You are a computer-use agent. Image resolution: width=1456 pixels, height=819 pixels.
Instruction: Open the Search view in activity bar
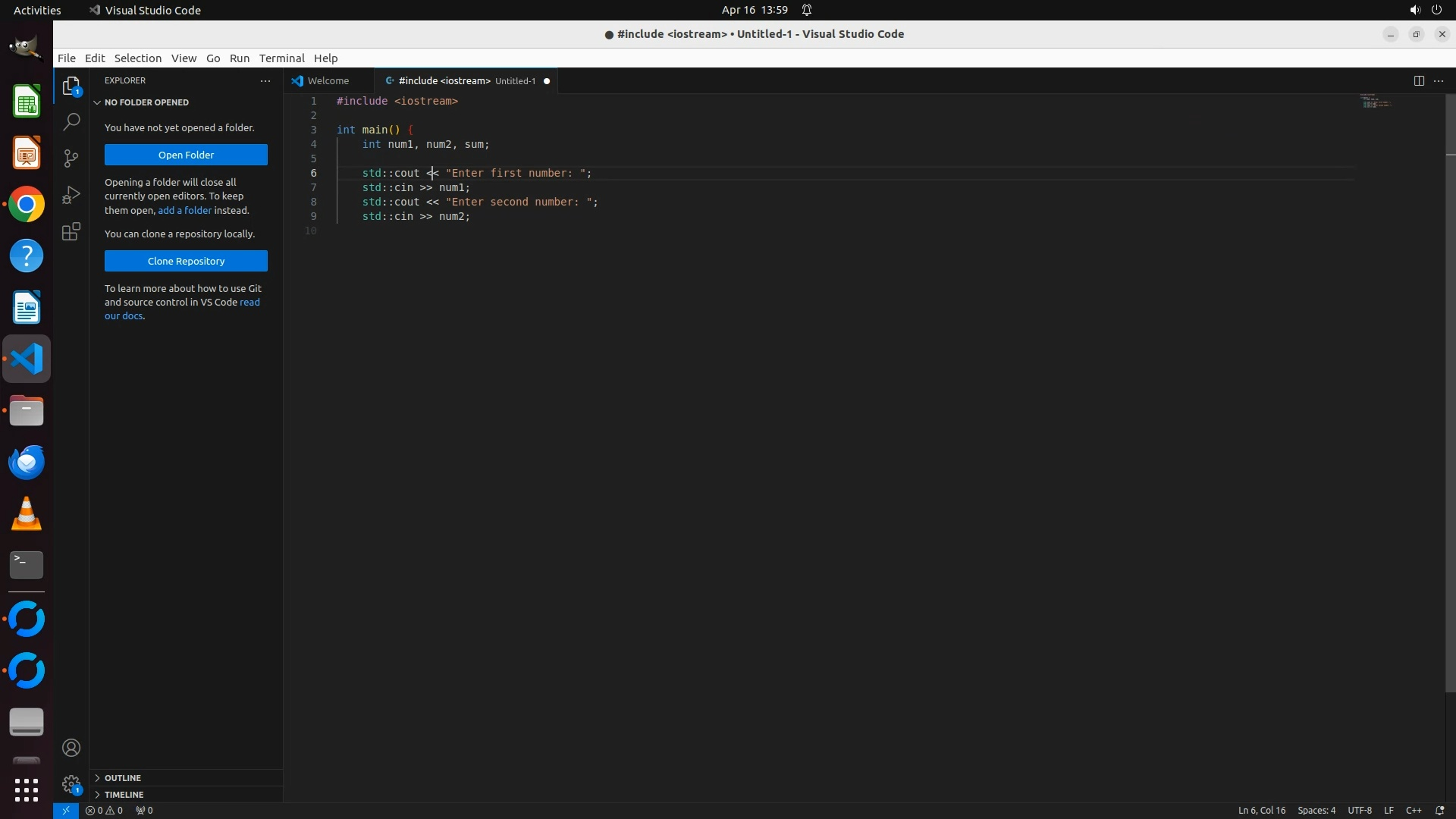[x=71, y=121]
